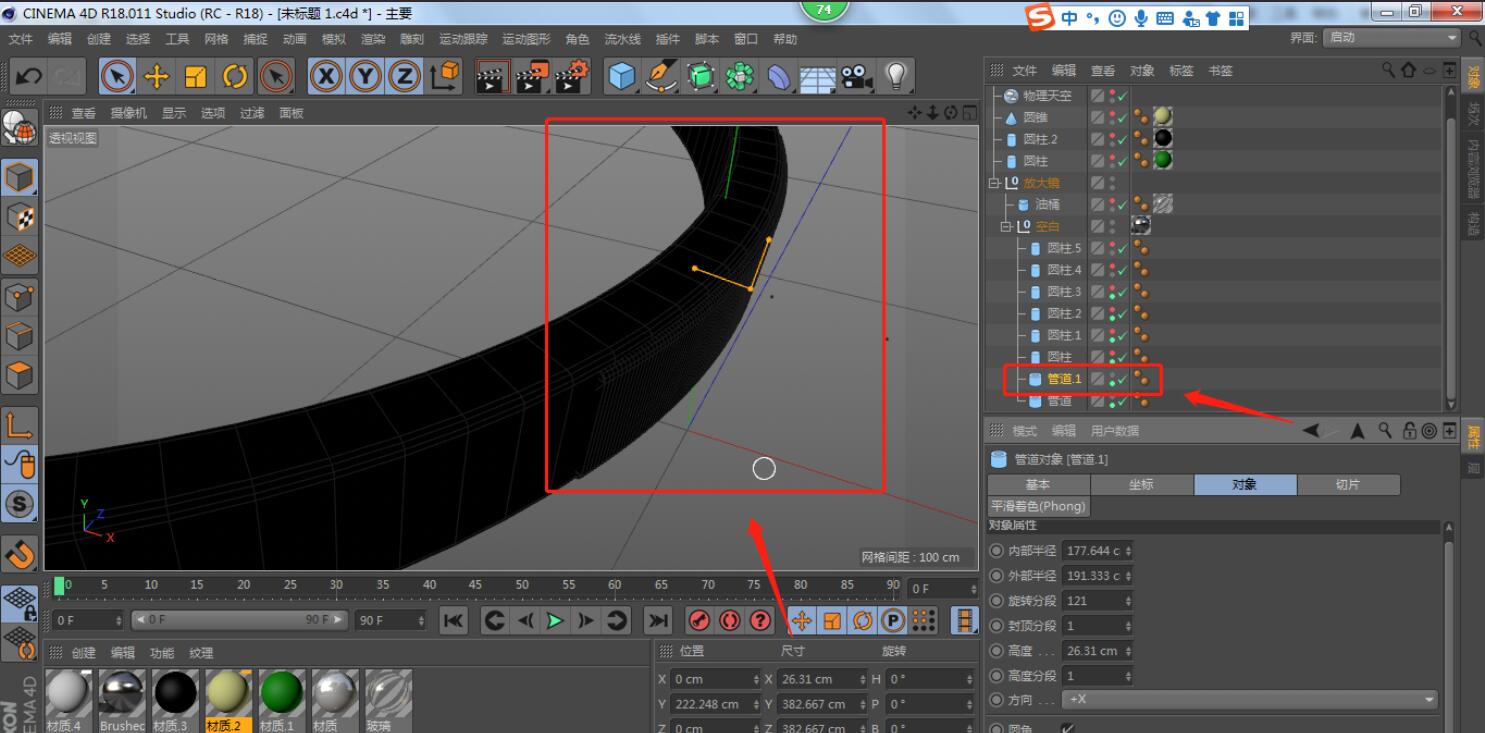Open the Subdivision Surface generator icon
Viewport: 1485px width, 733px height.
pyautogui.click(x=701, y=77)
